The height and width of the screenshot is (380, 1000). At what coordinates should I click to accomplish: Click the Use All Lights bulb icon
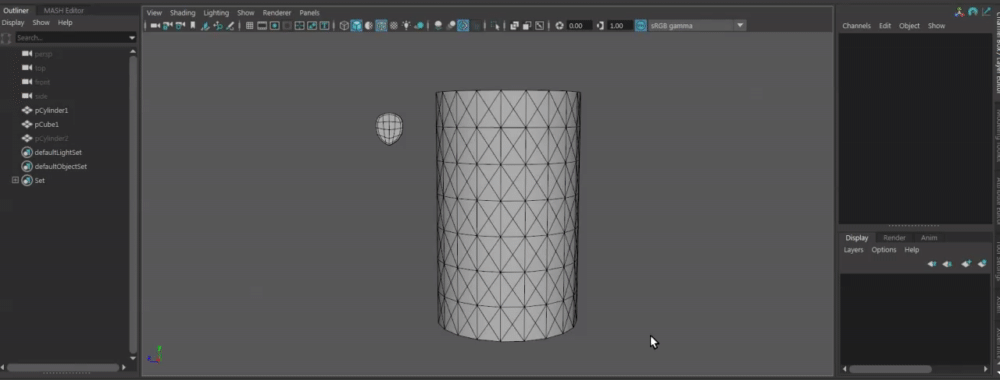click(x=406, y=26)
